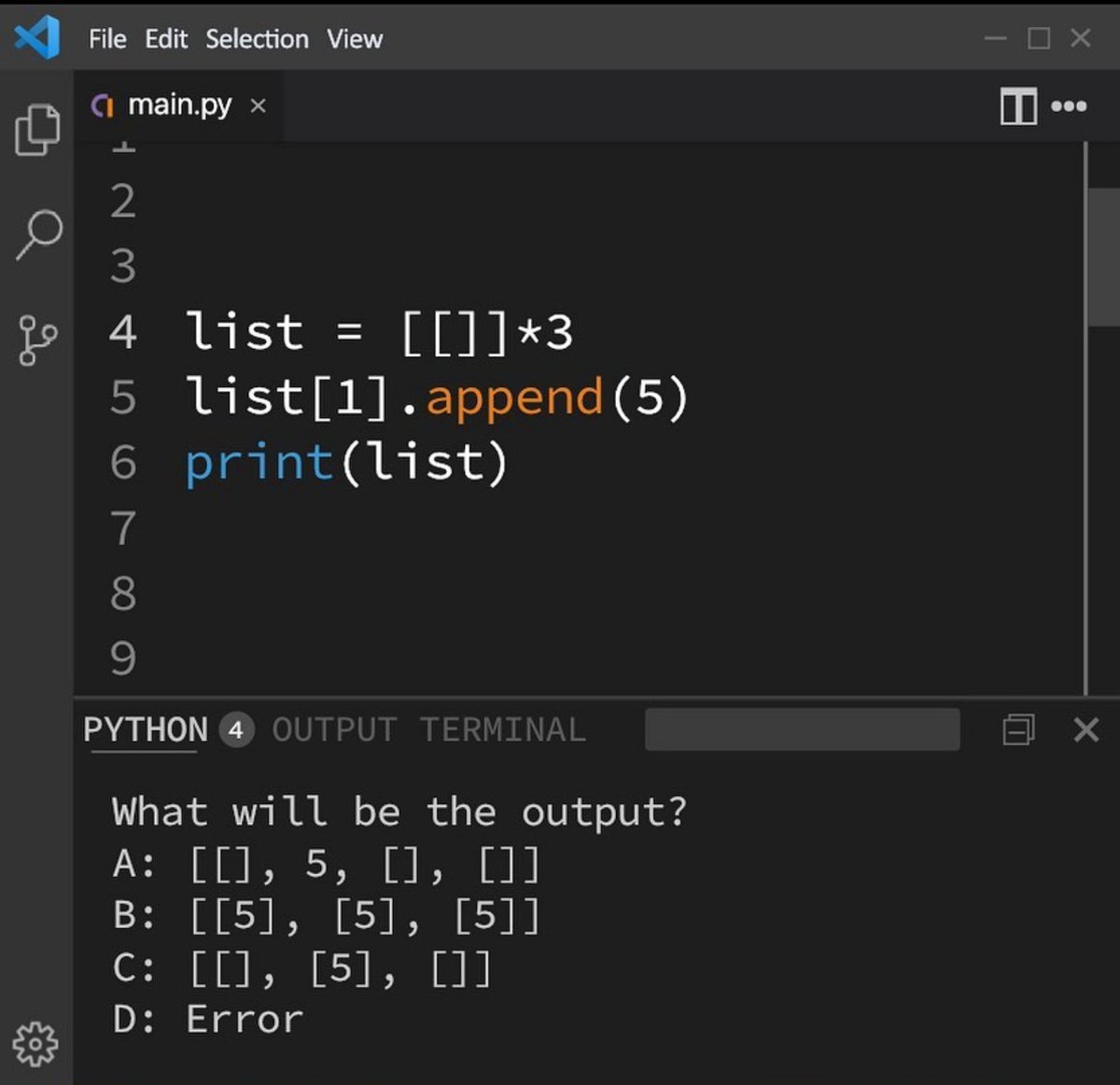This screenshot has height=1085, width=1120.
Task: Open the Explorer files icon in sidebar
Action: coord(37,129)
